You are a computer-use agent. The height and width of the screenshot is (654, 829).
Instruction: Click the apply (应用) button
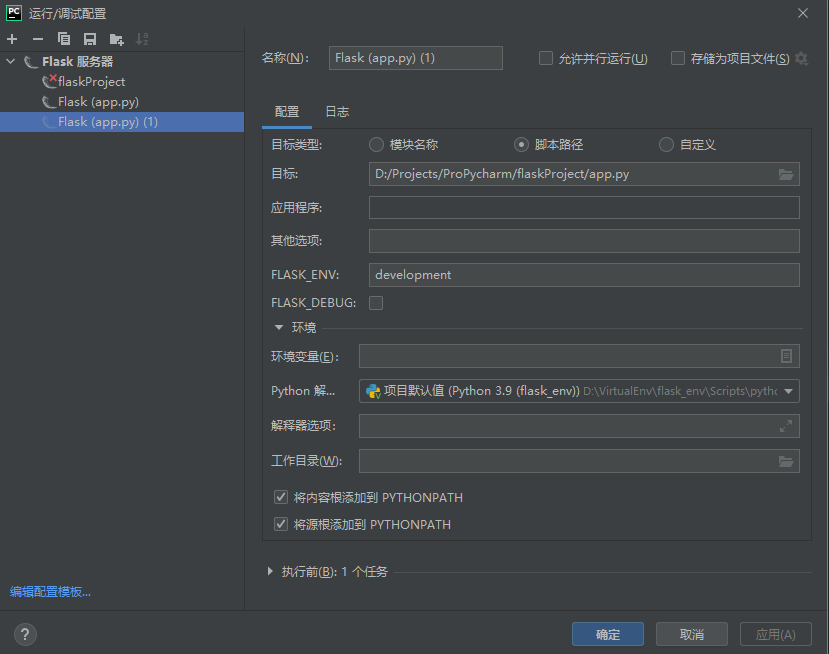click(x=776, y=634)
